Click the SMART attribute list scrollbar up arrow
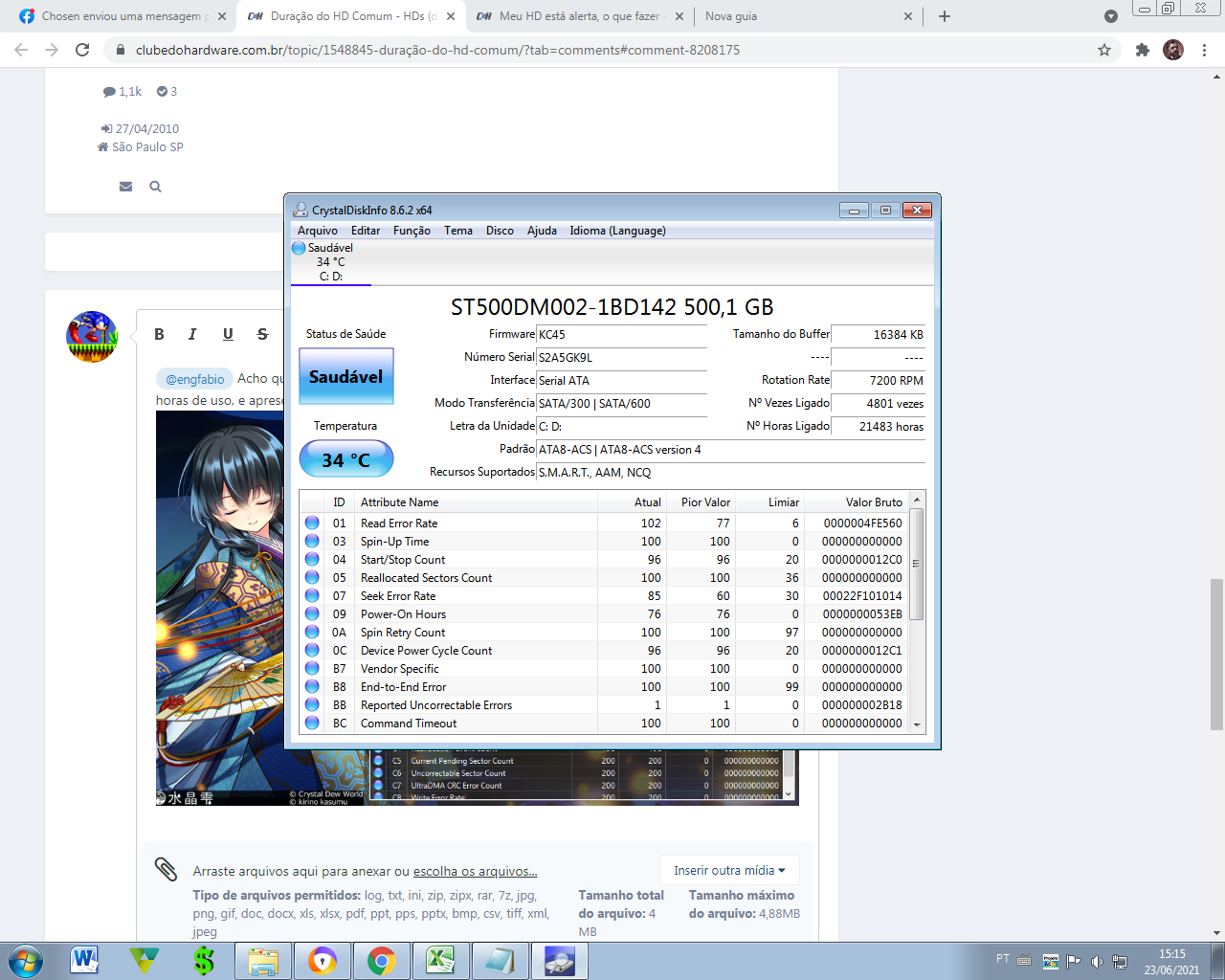Screen dimensions: 1225x980 pyautogui.click(x=917, y=500)
